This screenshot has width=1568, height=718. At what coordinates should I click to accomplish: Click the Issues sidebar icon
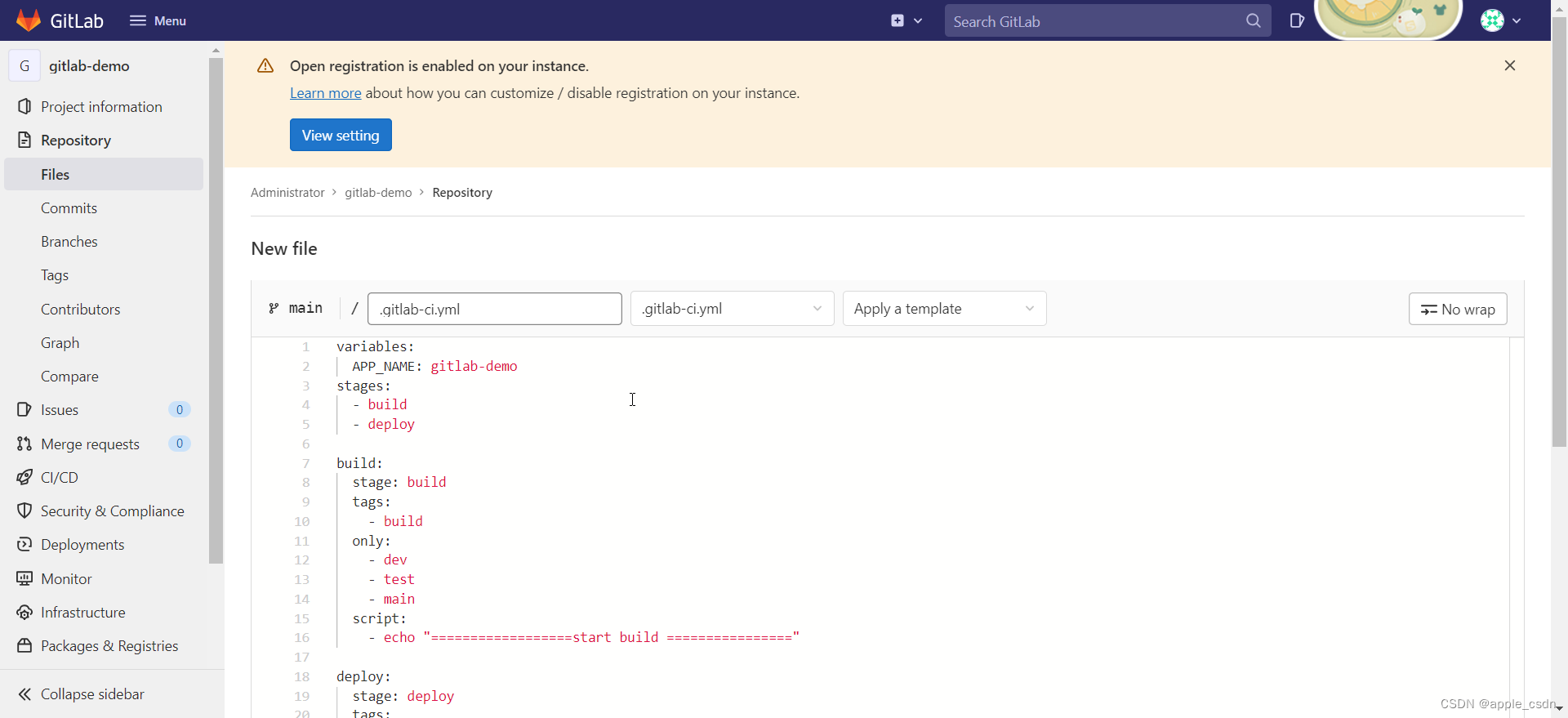pos(24,409)
